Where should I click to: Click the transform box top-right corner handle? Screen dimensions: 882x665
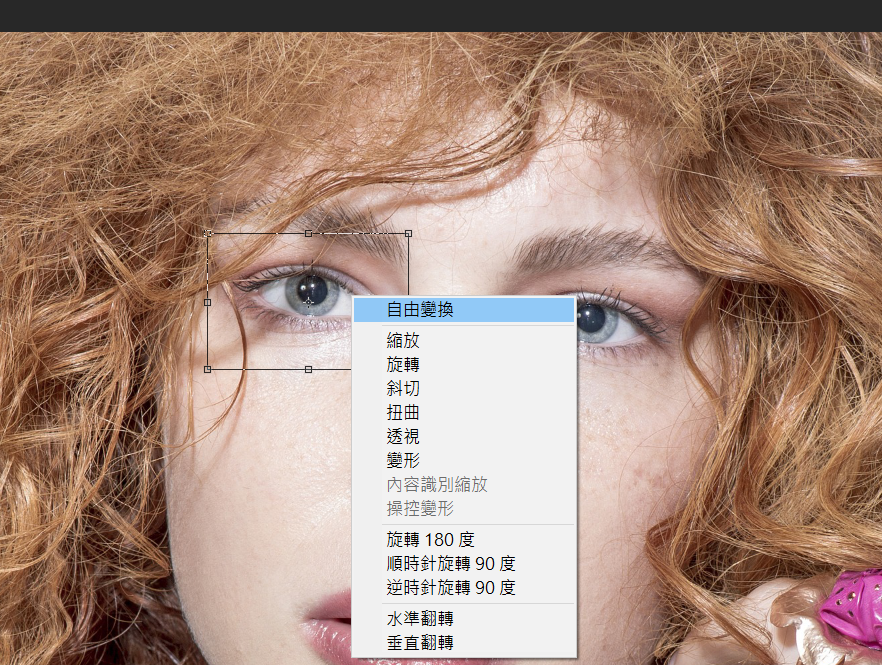tap(408, 233)
